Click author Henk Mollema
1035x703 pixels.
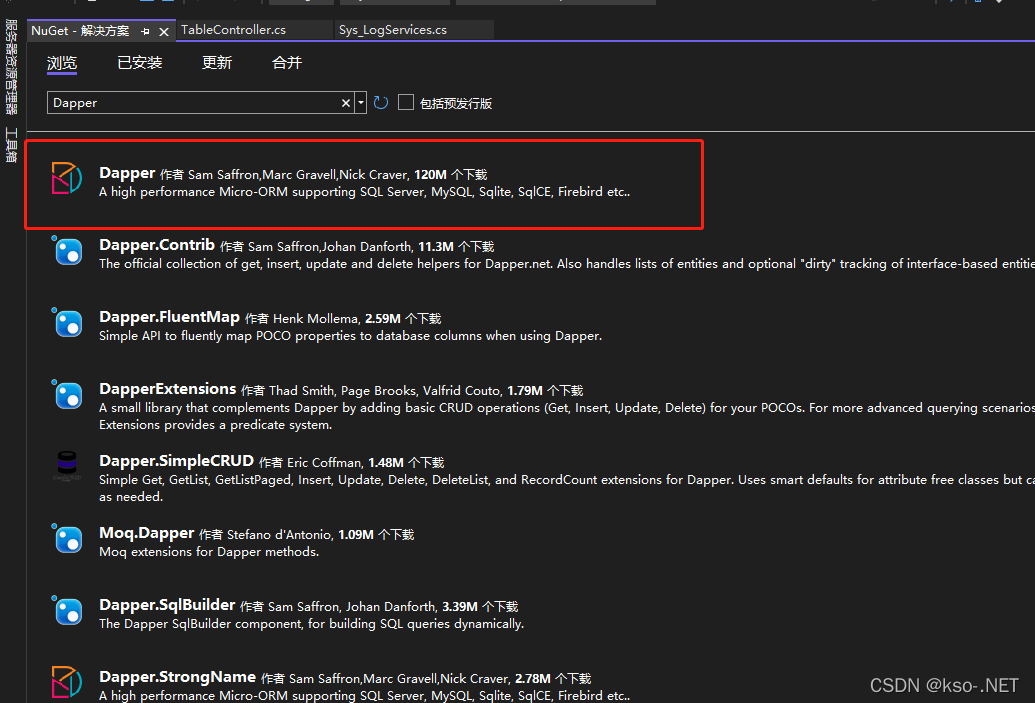pos(316,319)
